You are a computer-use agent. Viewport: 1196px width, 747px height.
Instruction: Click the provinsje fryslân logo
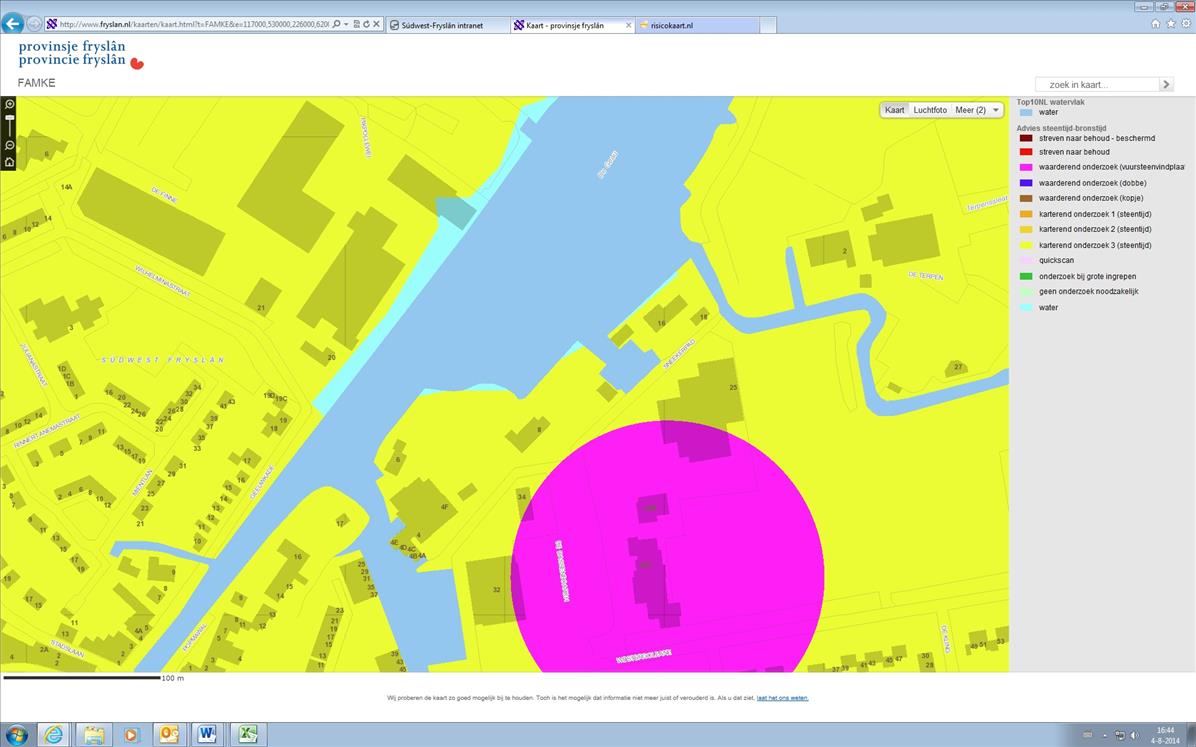click(81, 54)
